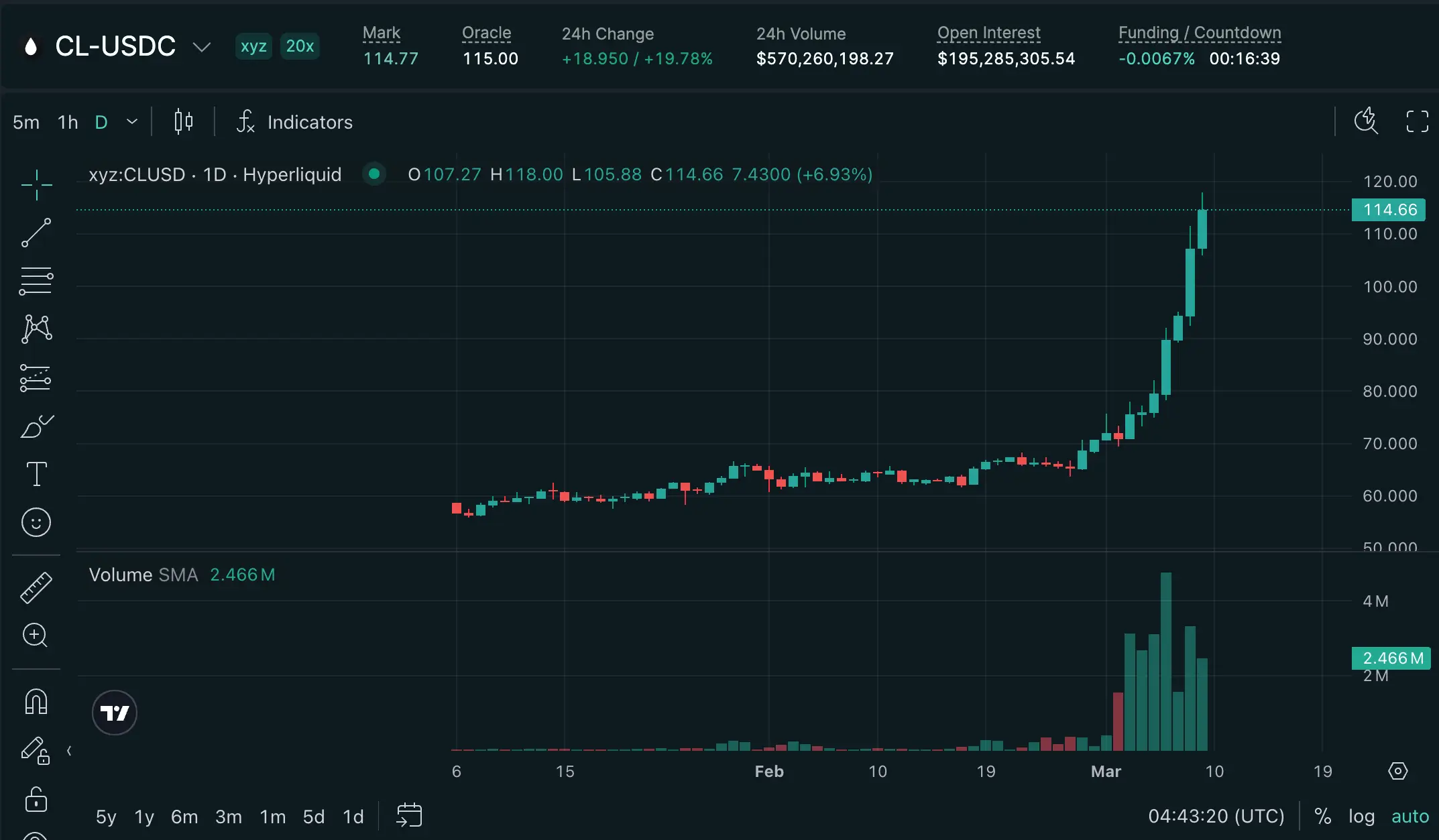Select the Fibonacci retracement tool
The image size is (1439, 840).
coord(36,281)
